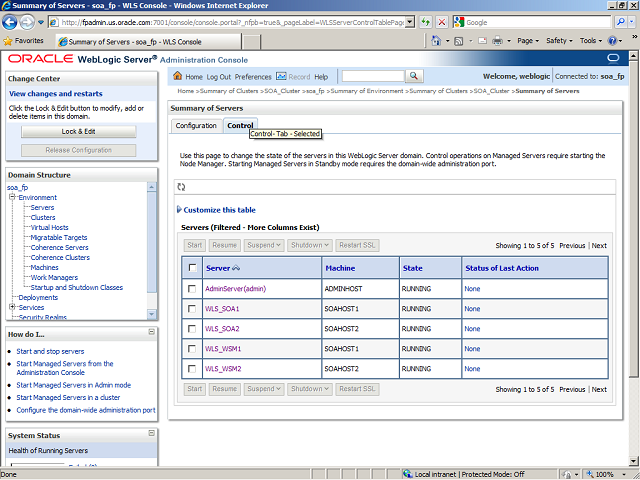640x480 pixels.
Task: Click the browser Back arrow button
Action: (13, 21)
